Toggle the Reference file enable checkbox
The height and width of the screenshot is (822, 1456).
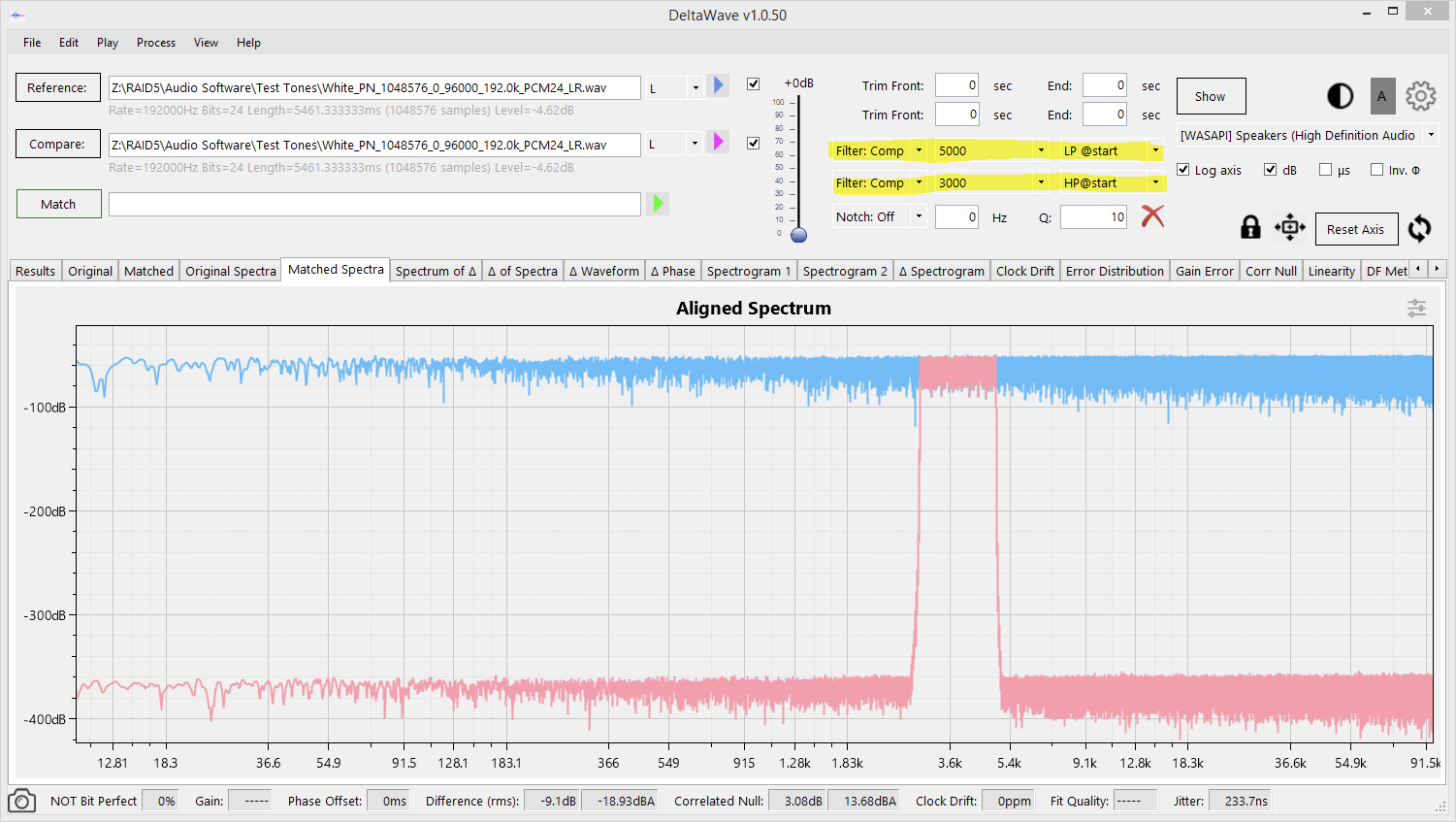(x=753, y=84)
